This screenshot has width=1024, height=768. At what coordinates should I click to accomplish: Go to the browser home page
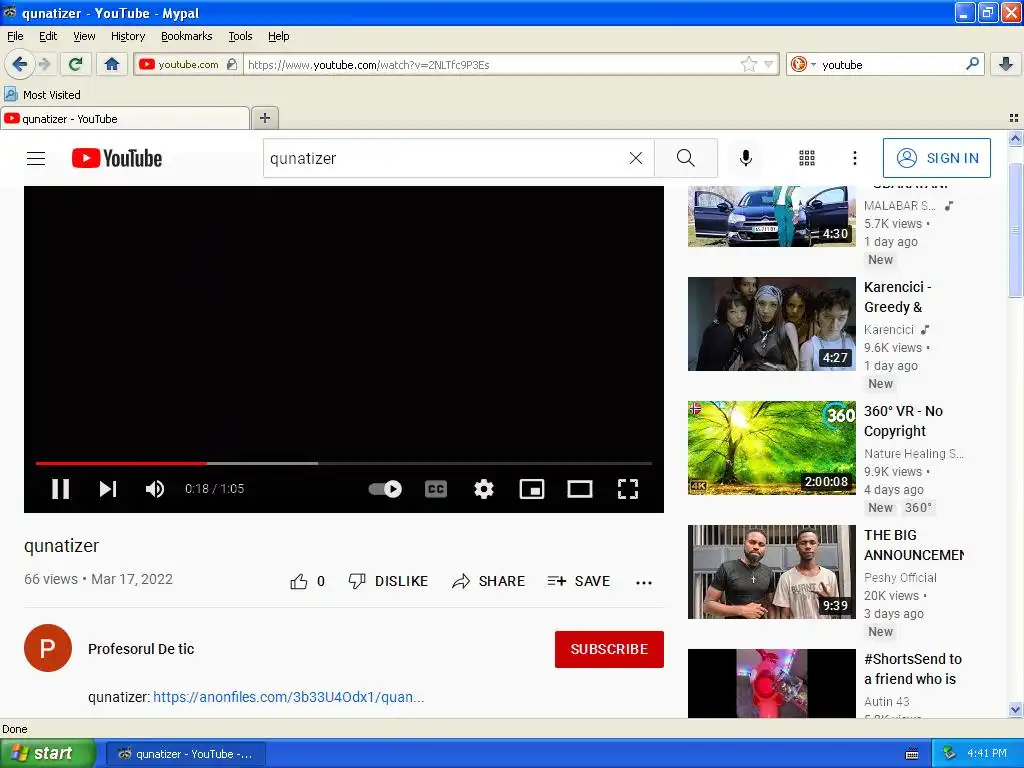[112, 64]
